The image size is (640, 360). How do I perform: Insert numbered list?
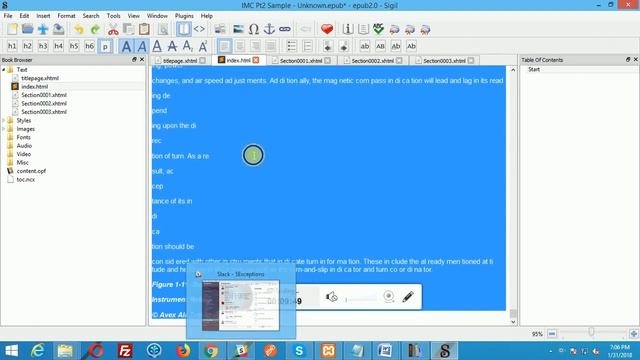307,46
